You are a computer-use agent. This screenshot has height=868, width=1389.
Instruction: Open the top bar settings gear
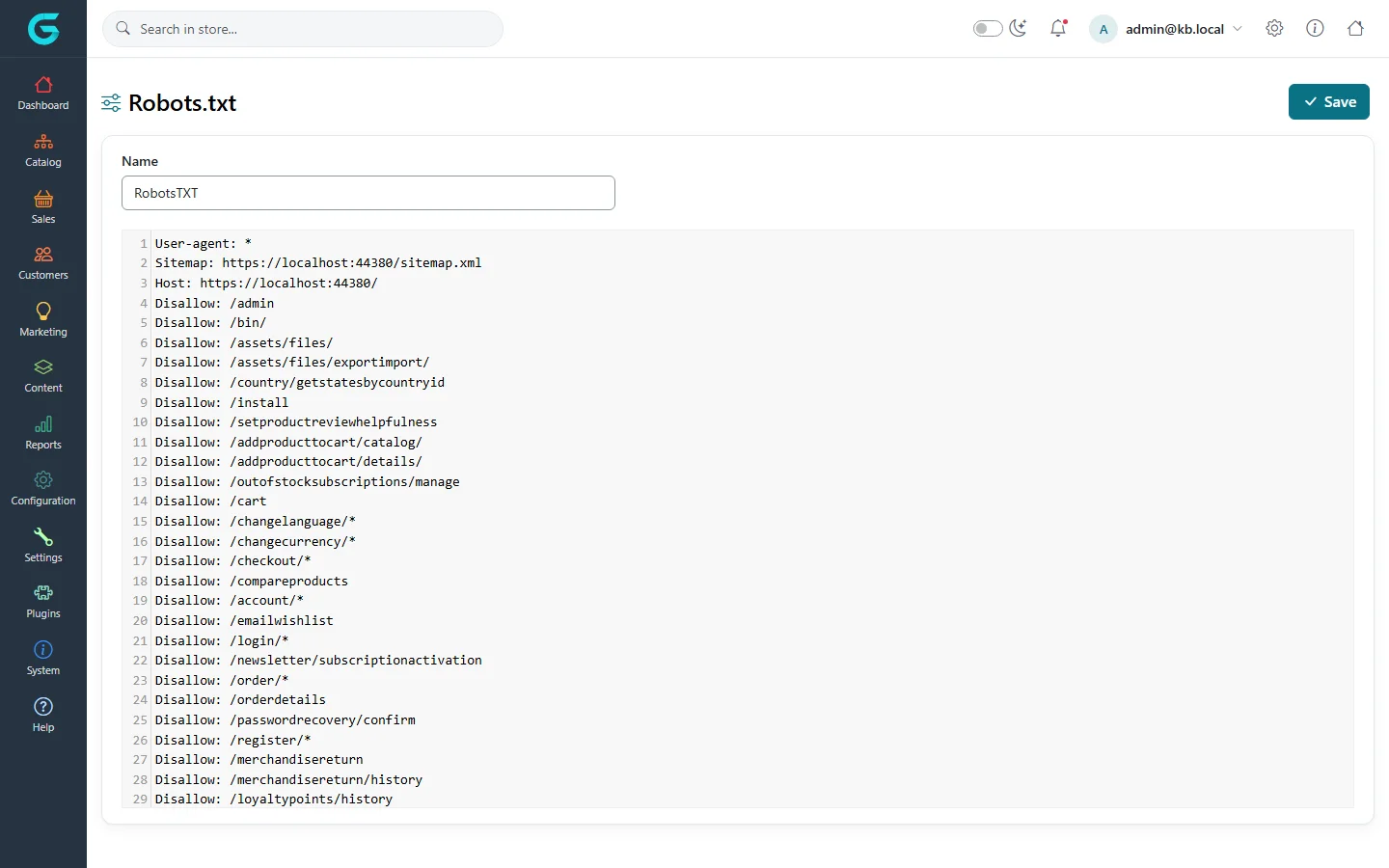click(1274, 28)
